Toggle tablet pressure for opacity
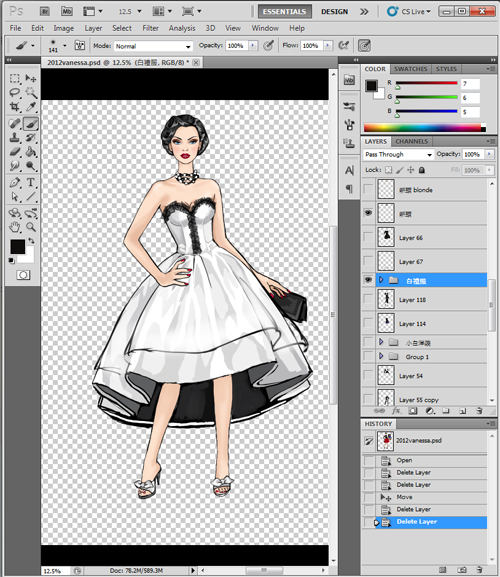This screenshot has width=500, height=577. click(x=269, y=46)
